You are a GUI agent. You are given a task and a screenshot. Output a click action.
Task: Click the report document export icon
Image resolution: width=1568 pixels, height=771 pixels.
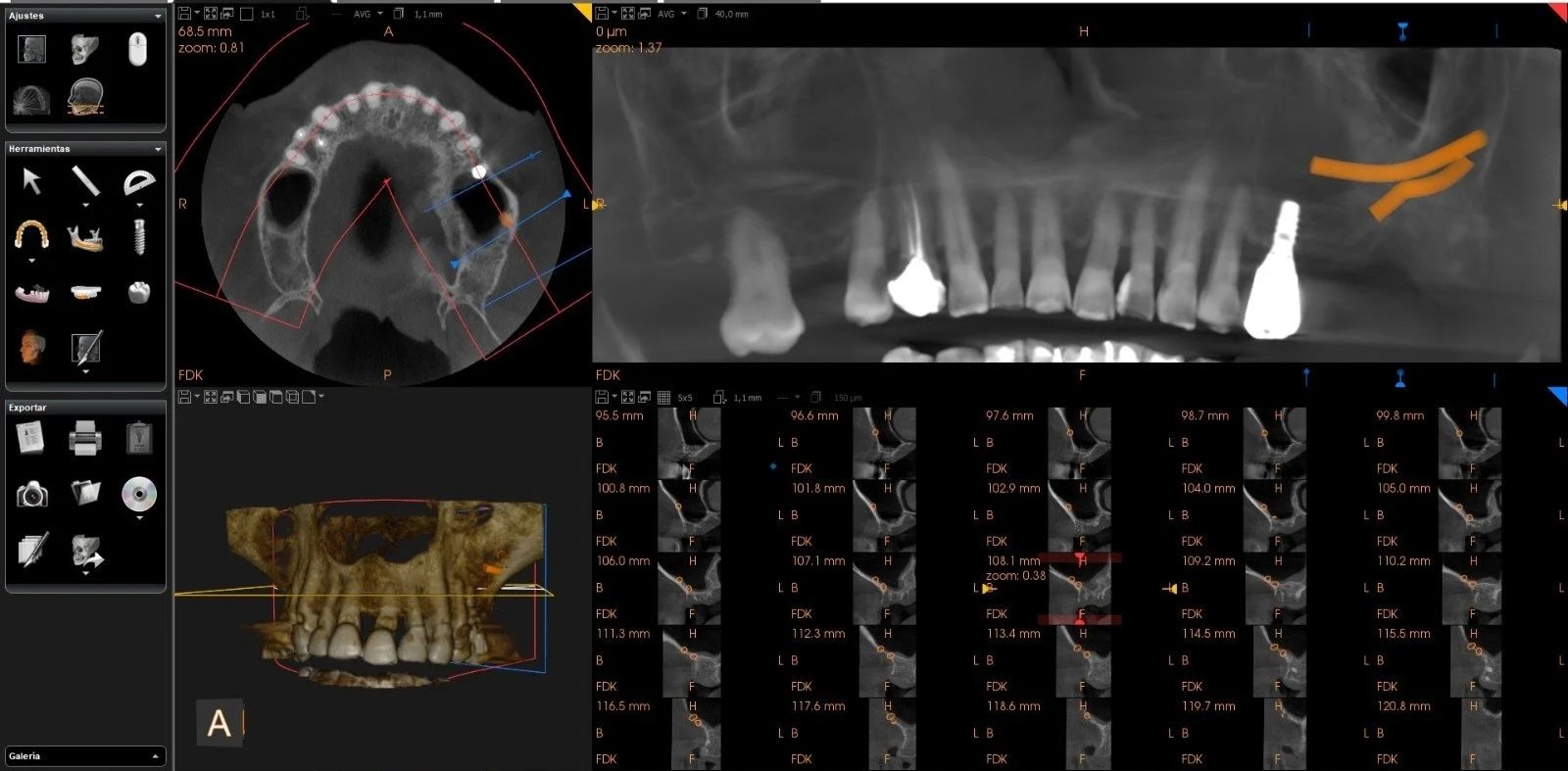pyautogui.click(x=31, y=438)
